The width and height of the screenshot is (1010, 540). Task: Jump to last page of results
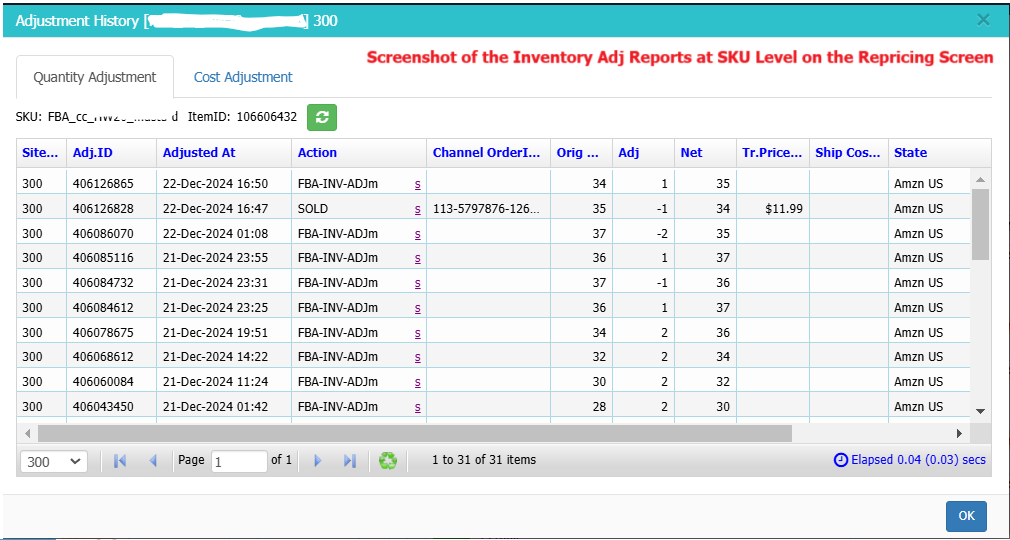point(350,461)
